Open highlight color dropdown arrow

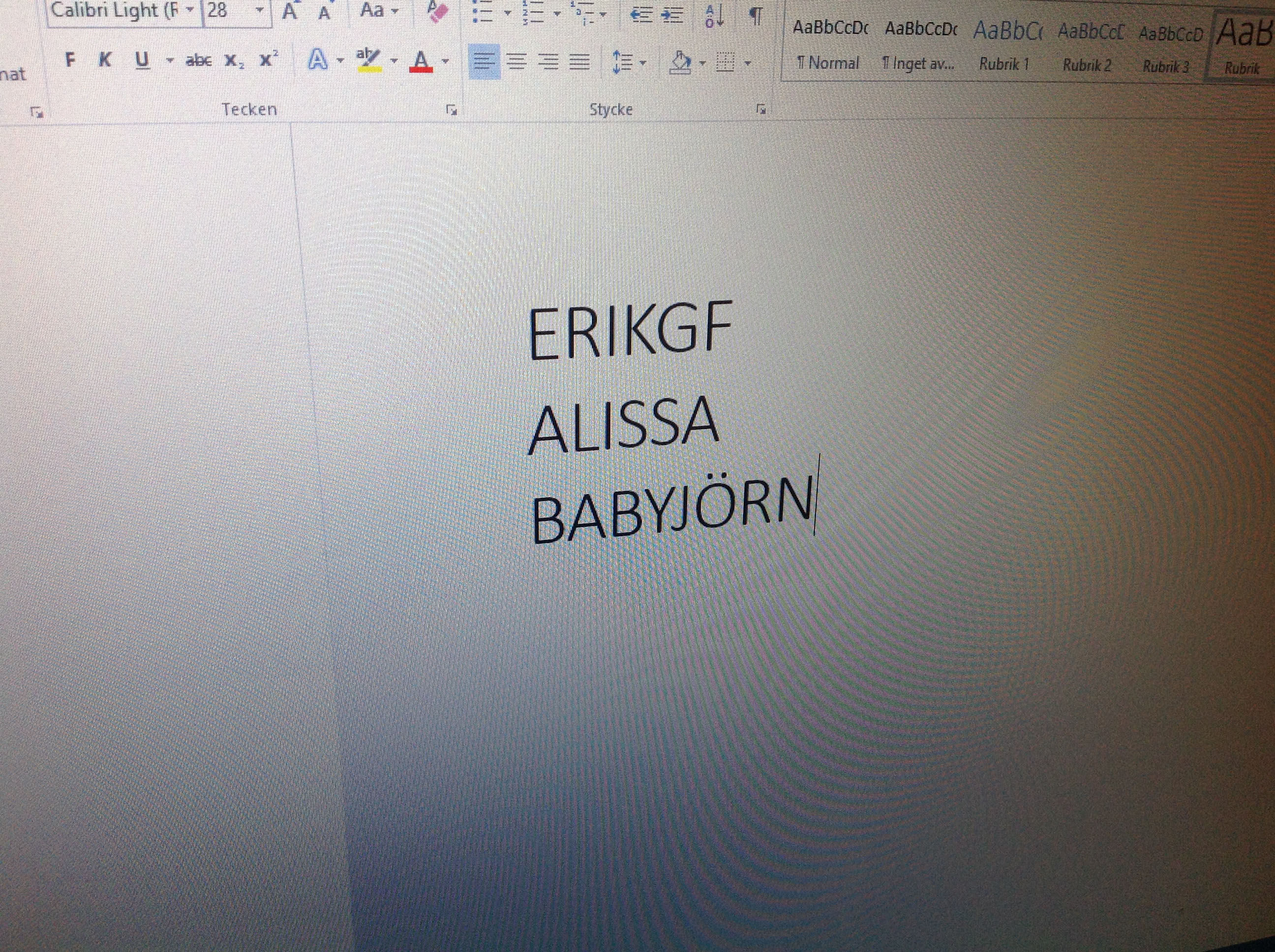(395, 60)
